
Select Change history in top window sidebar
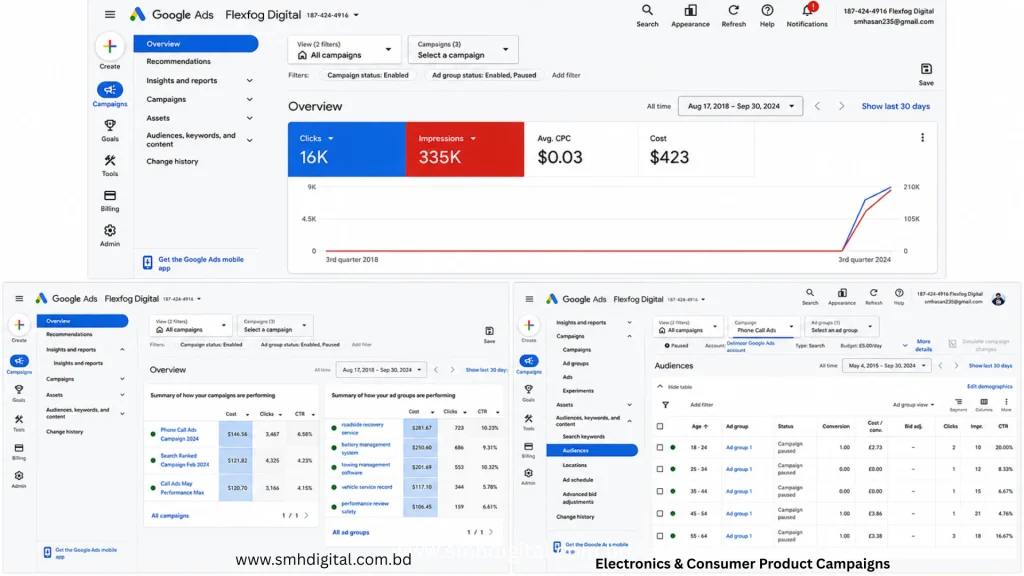point(172,161)
